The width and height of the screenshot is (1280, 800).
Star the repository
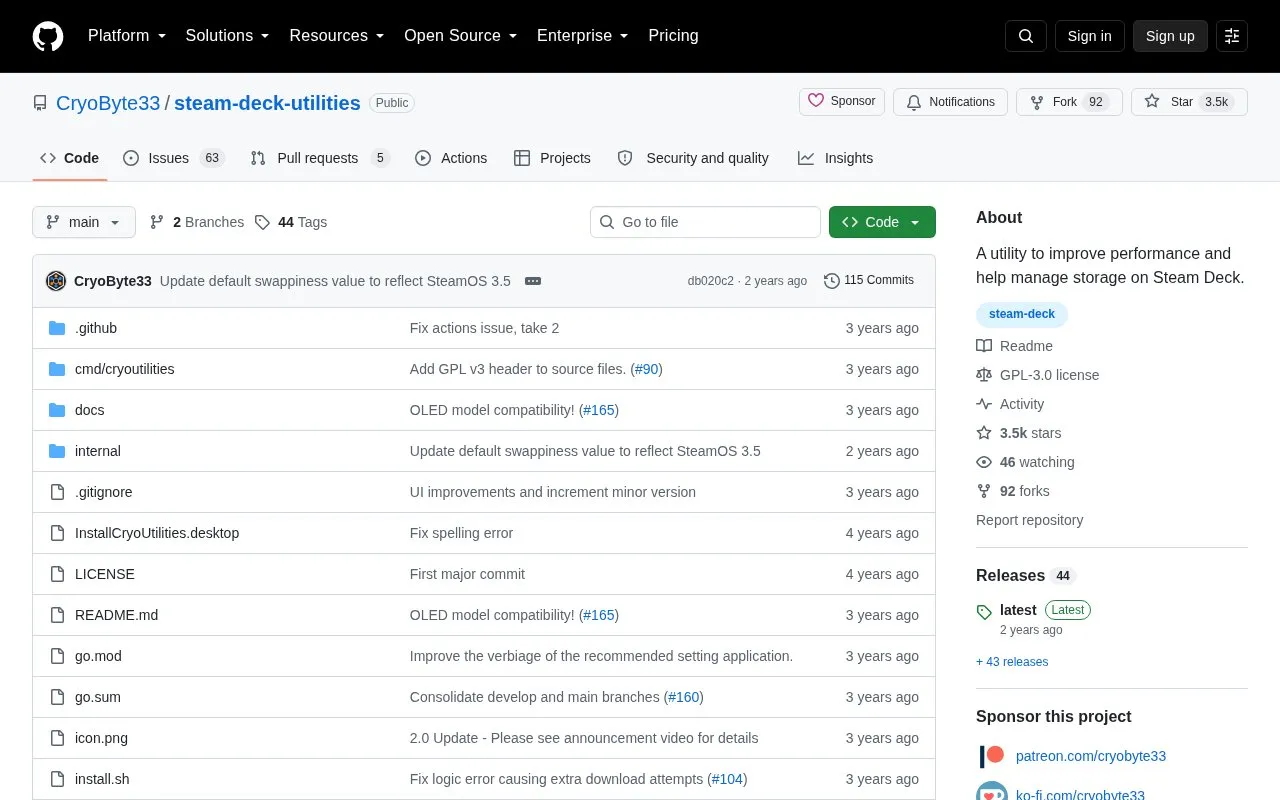click(x=1189, y=102)
